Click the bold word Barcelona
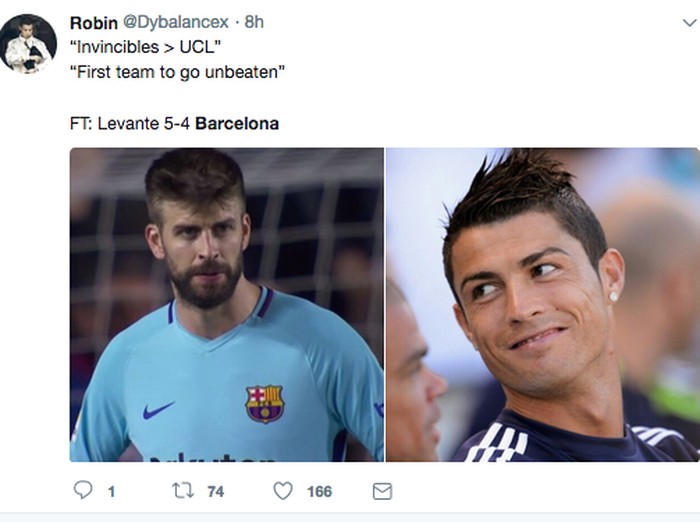Screen dimensions: 700x522 [237, 123]
